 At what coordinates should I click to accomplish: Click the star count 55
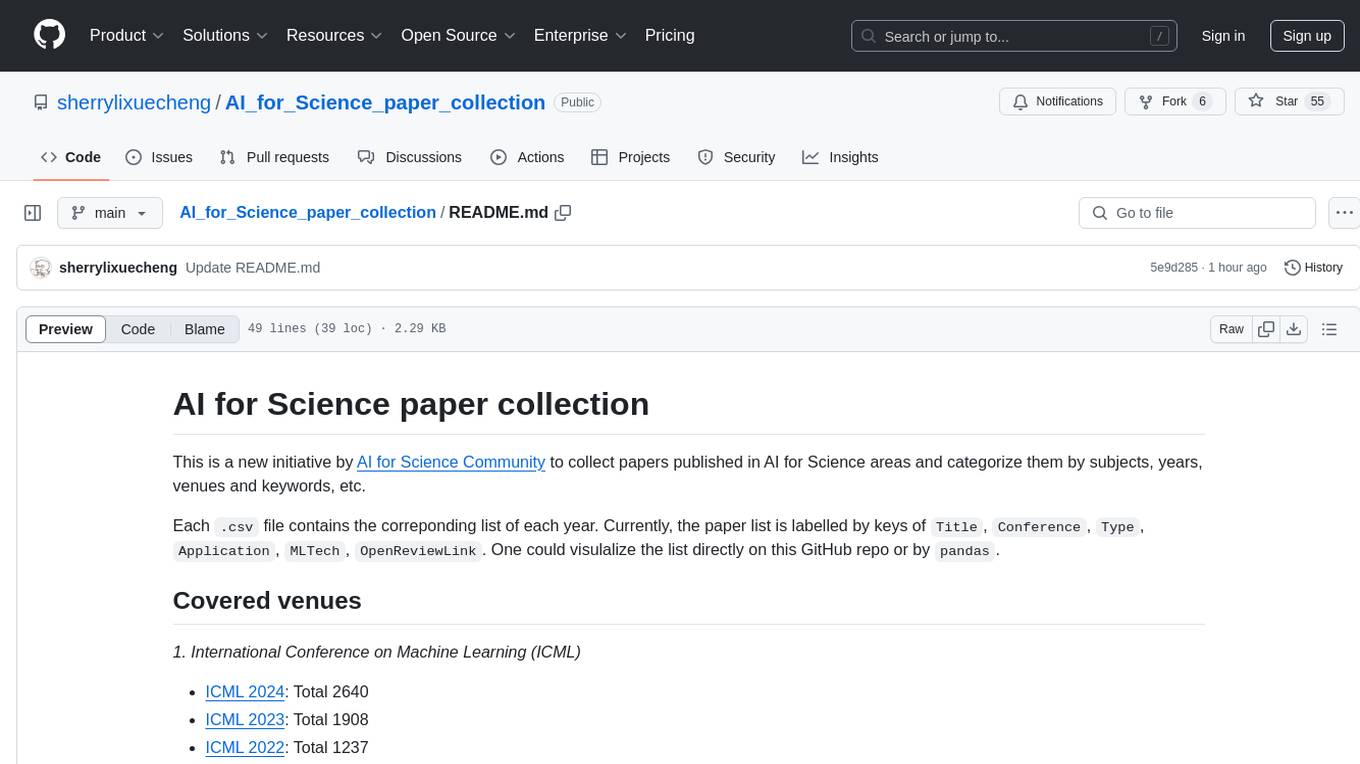(x=1317, y=101)
